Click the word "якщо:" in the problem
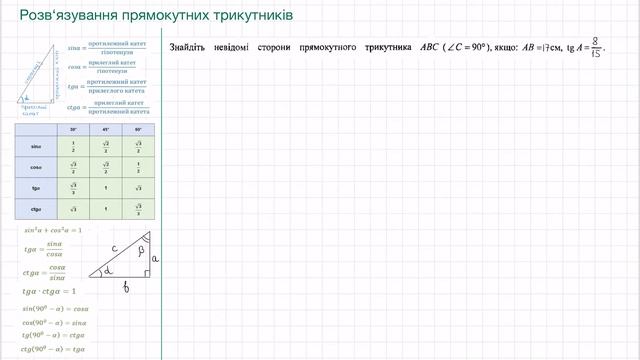This screenshot has width=640, height=360. (506, 48)
